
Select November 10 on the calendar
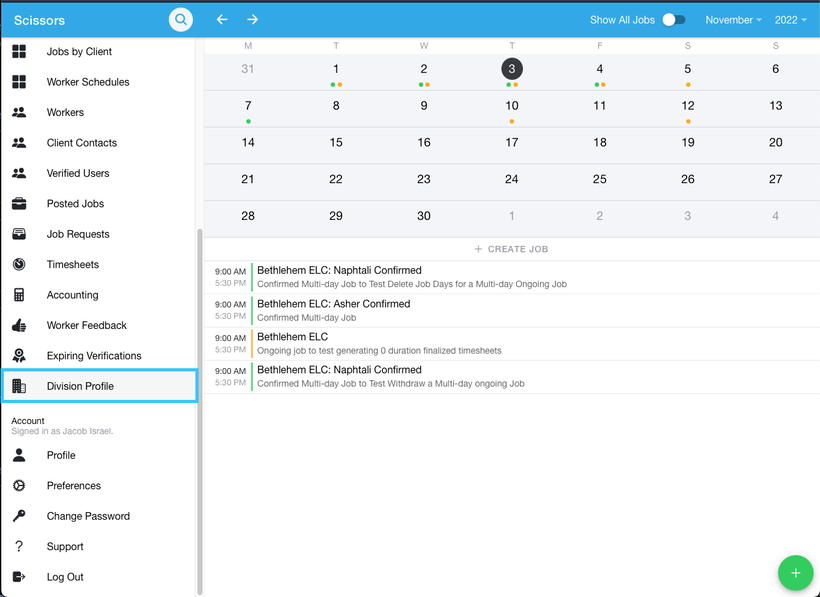tap(512, 109)
